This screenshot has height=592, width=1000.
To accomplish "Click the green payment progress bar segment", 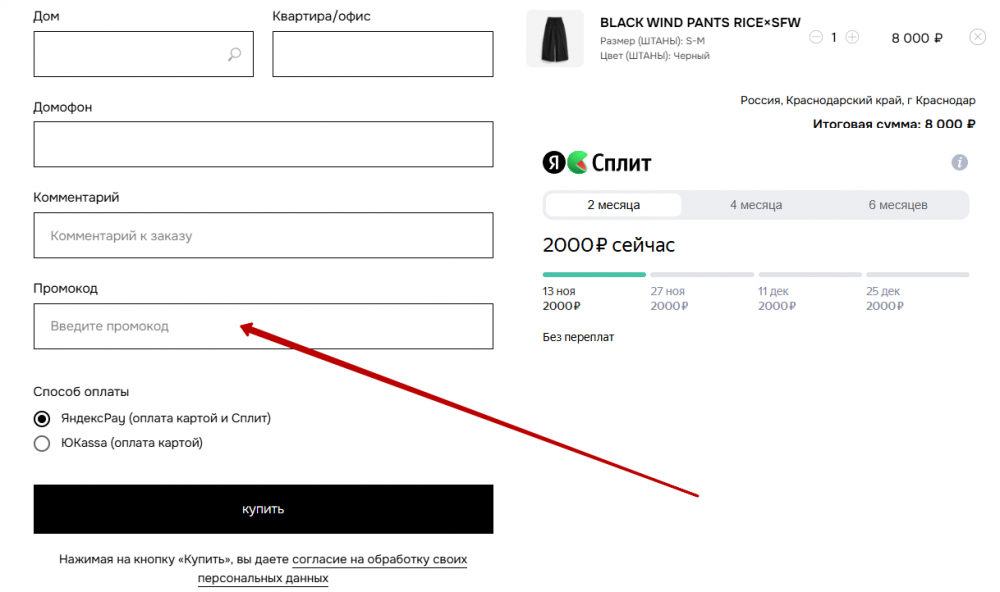I will [595, 274].
